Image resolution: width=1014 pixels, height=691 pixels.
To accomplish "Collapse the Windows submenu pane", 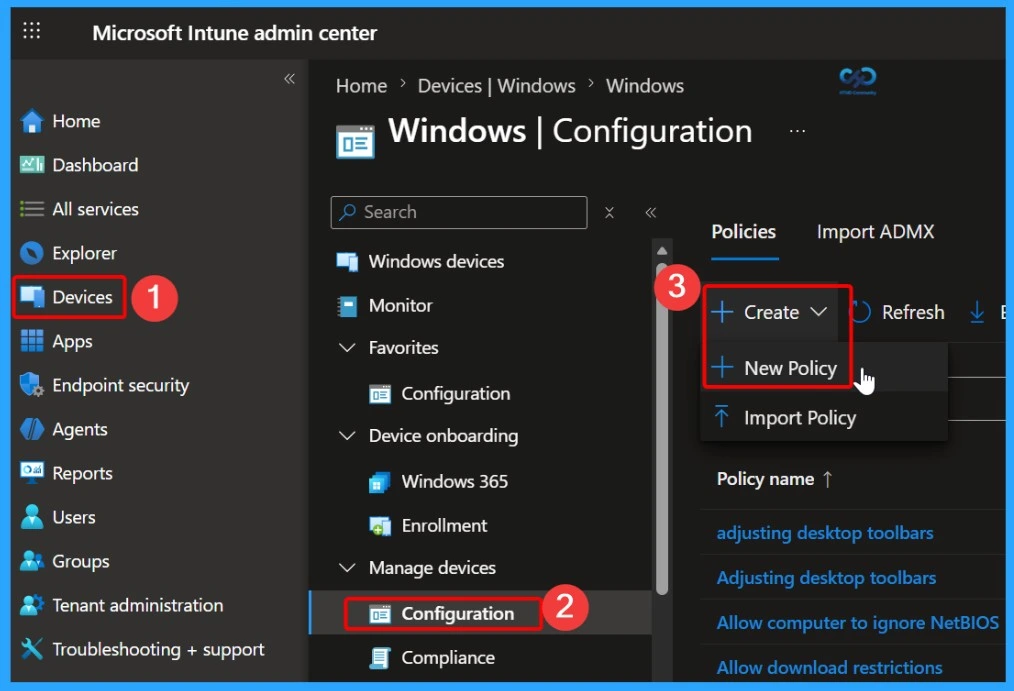I will [x=651, y=212].
